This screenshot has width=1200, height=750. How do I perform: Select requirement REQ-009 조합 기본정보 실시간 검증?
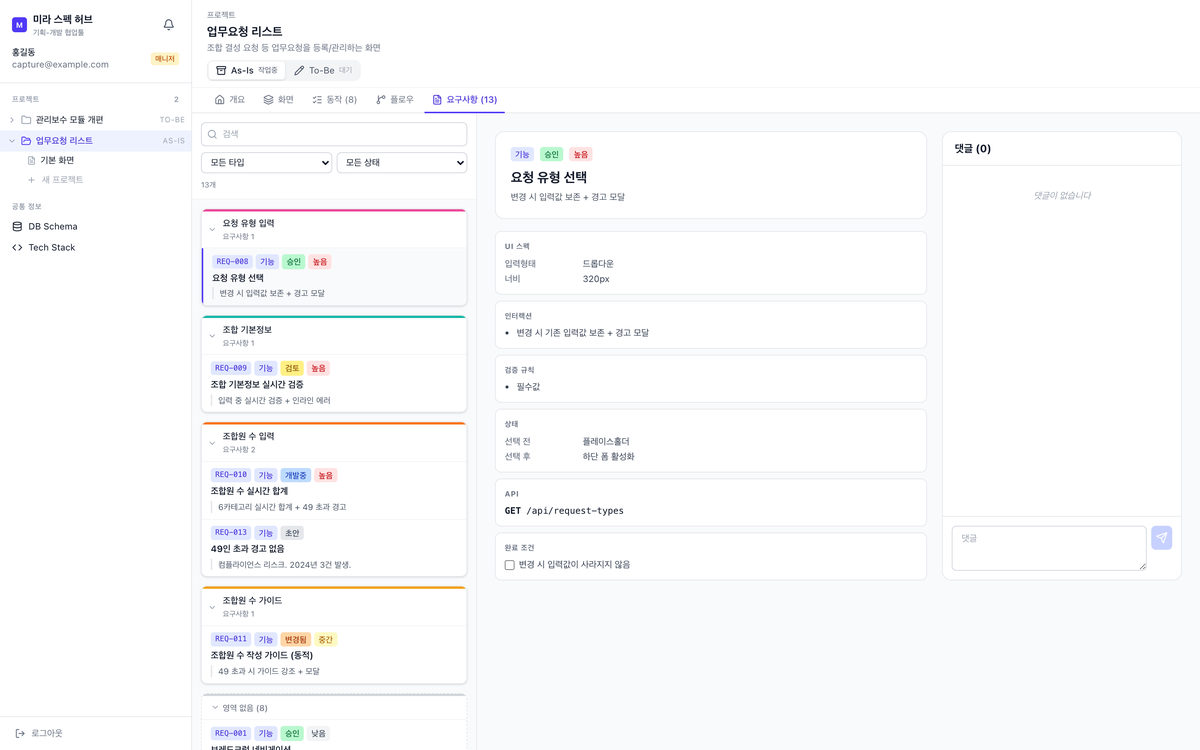[x=334, y=384]
